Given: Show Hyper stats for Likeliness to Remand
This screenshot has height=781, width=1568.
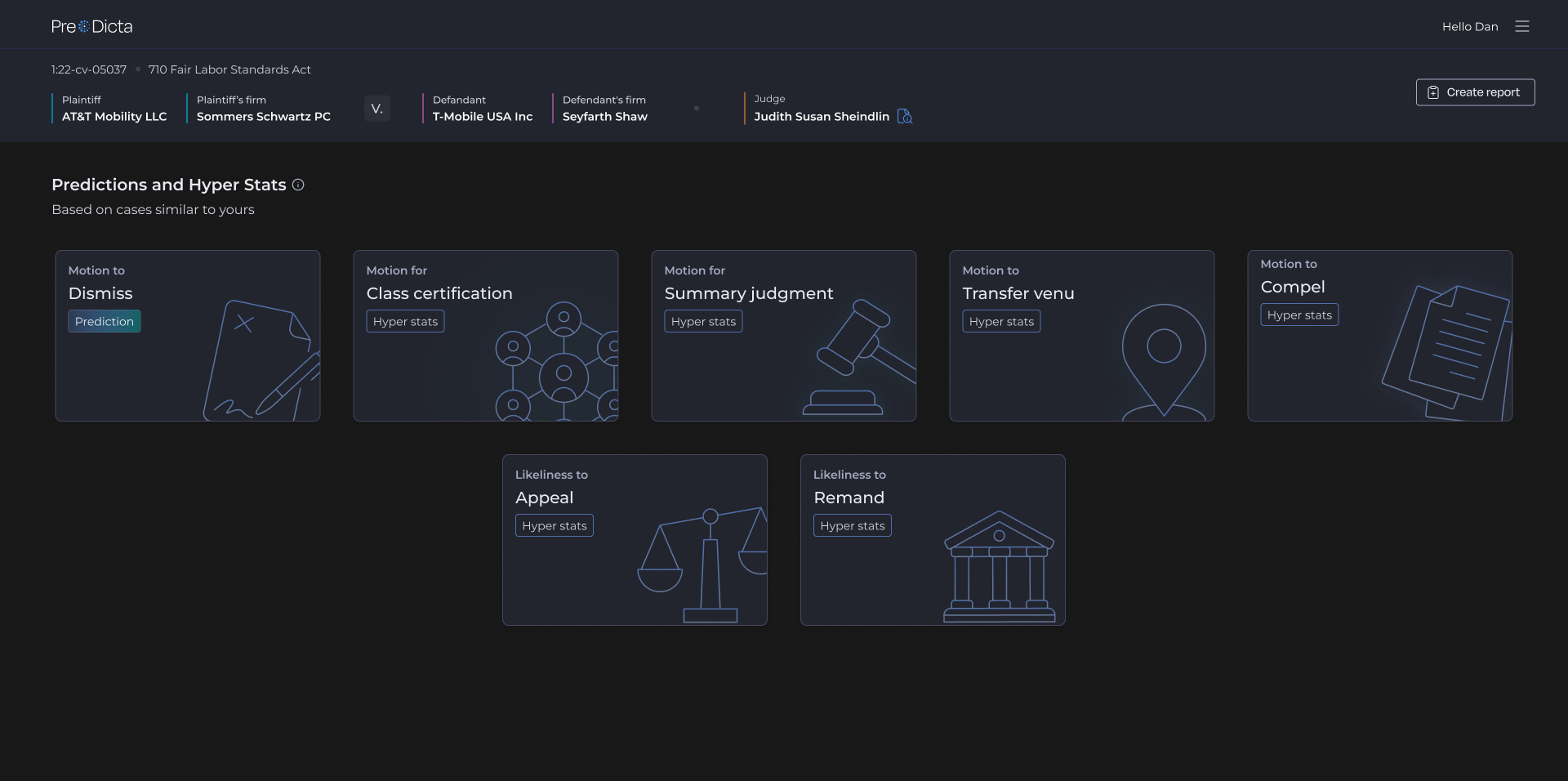Looking at the screenshot, I should click(x=852, y=525).
